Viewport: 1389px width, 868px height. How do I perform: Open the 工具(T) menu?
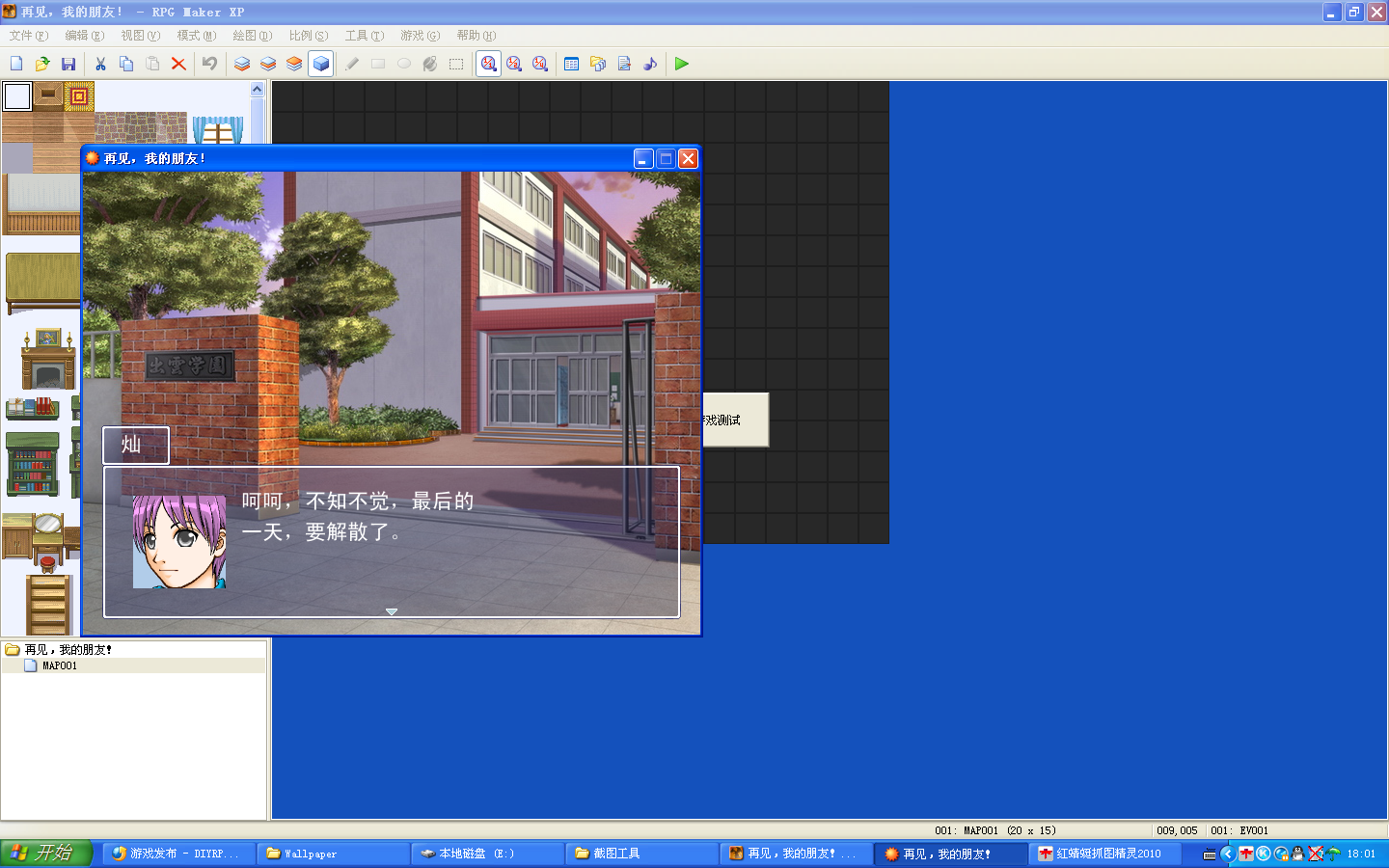(x=365, y=36)
